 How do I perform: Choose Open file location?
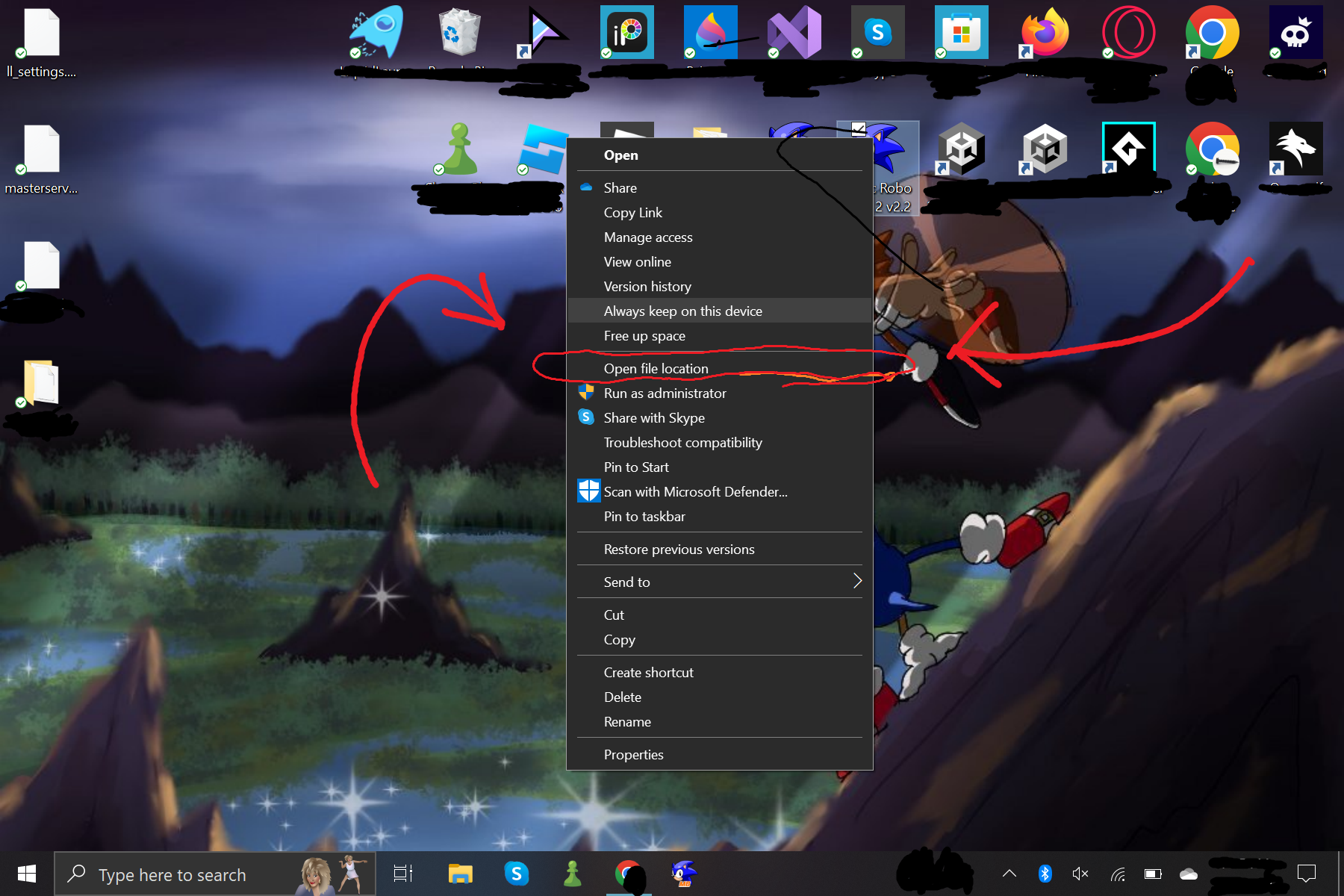(x=720, y=368)
